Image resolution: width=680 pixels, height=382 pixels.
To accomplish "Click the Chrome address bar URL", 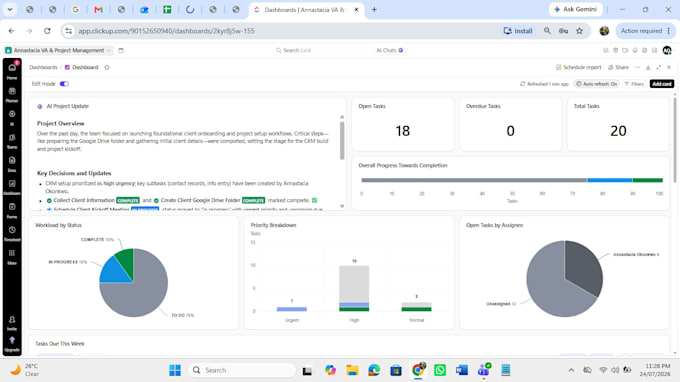I will [167, 31].
